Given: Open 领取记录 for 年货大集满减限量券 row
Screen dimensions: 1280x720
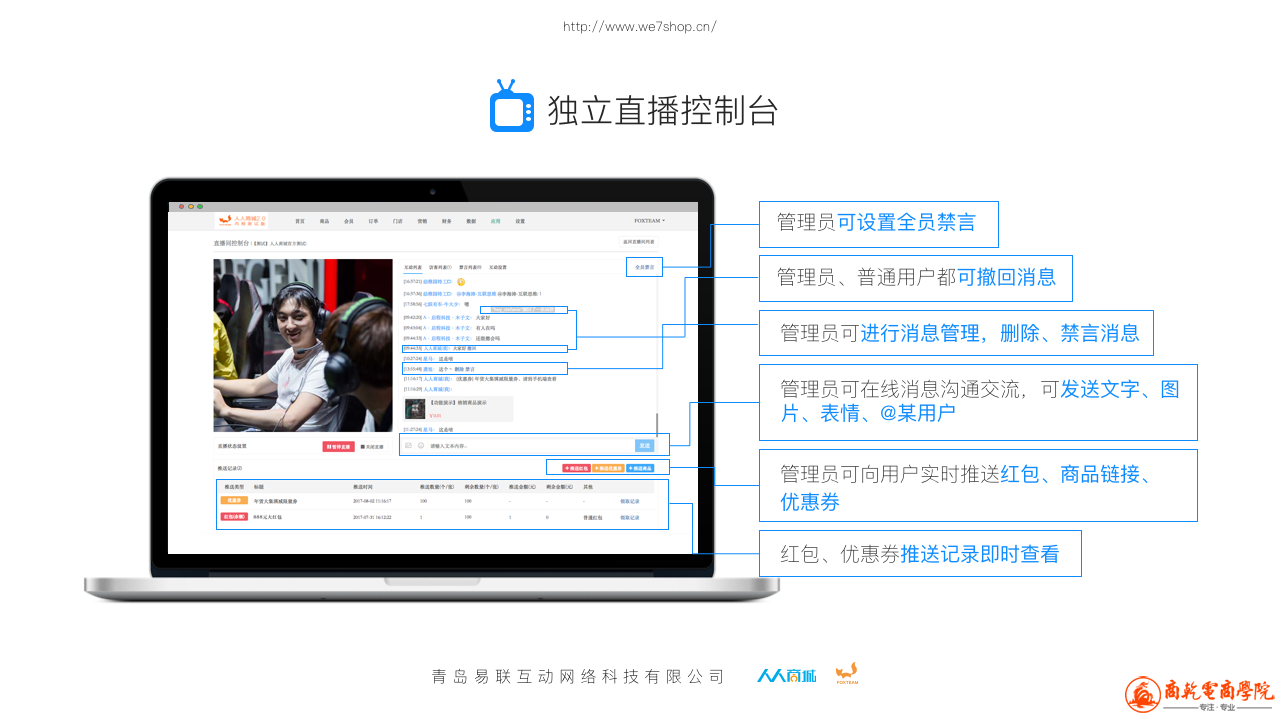Looking at the screenshot, I should 630,501.
